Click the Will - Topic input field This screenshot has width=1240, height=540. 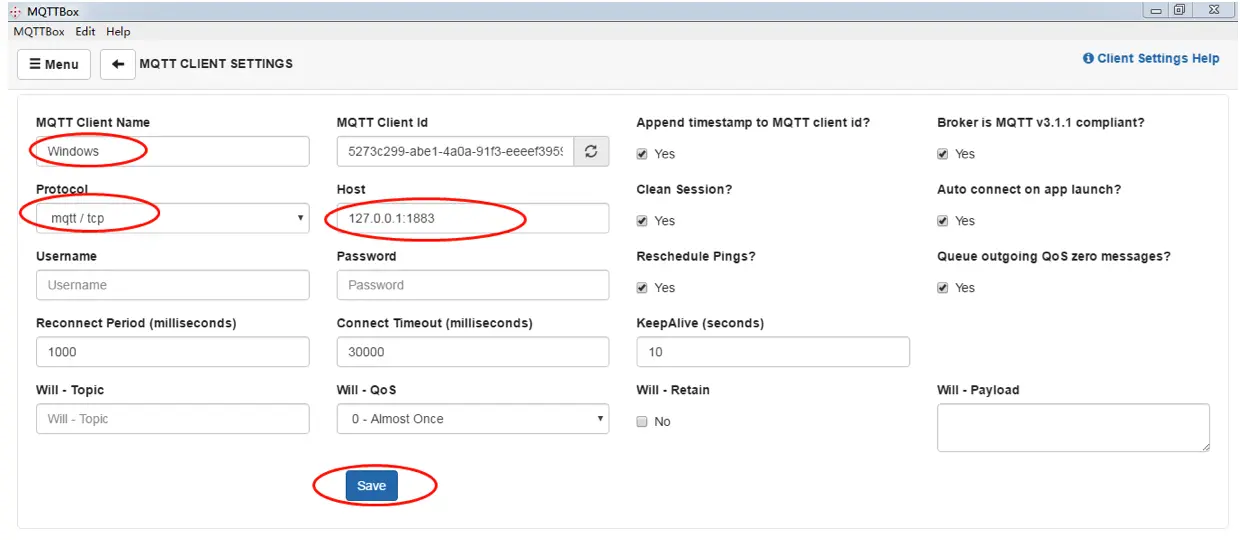[x=173, y=419]
